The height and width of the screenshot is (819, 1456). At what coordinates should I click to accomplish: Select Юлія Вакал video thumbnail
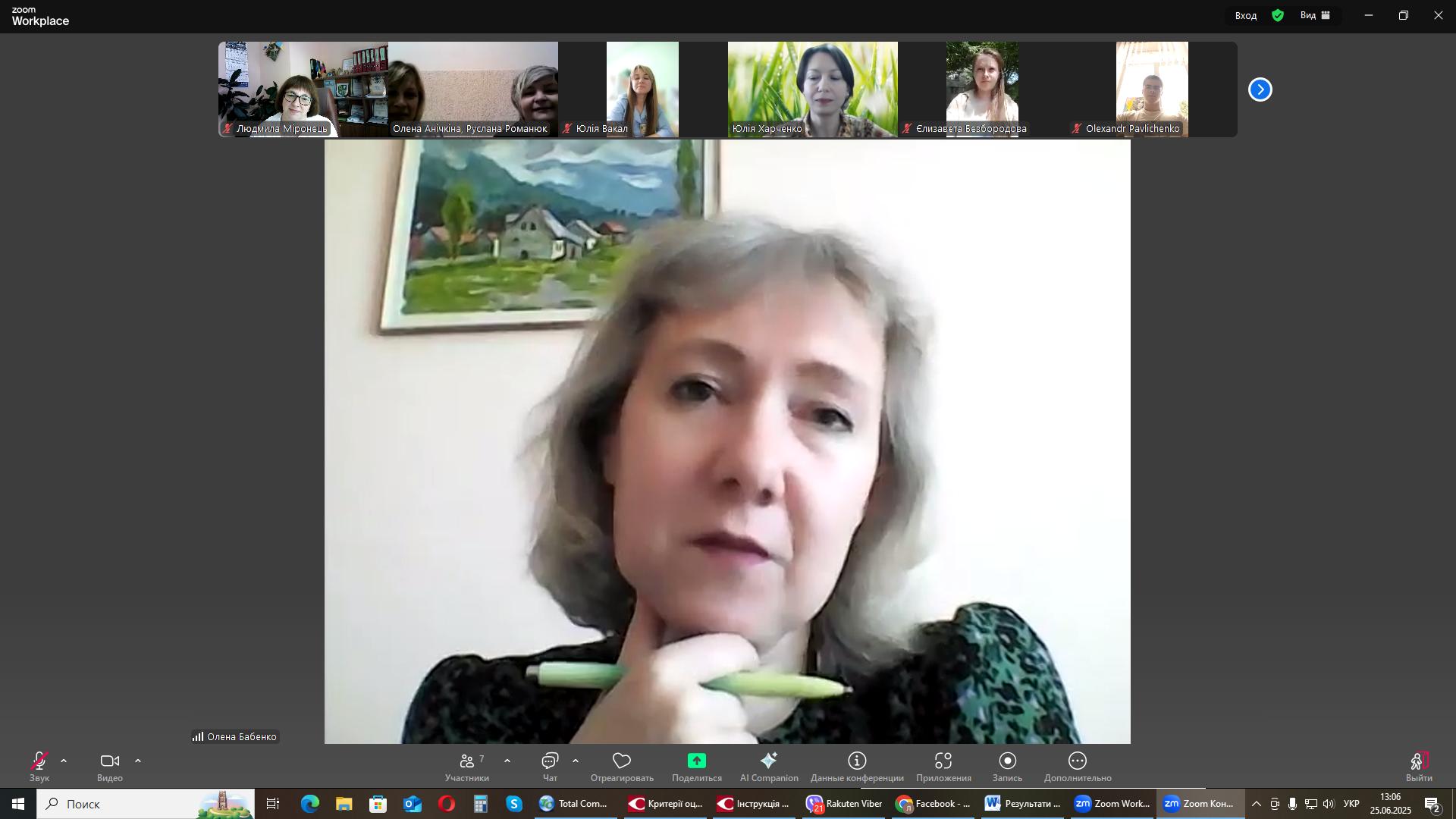(x=642, y=89)
